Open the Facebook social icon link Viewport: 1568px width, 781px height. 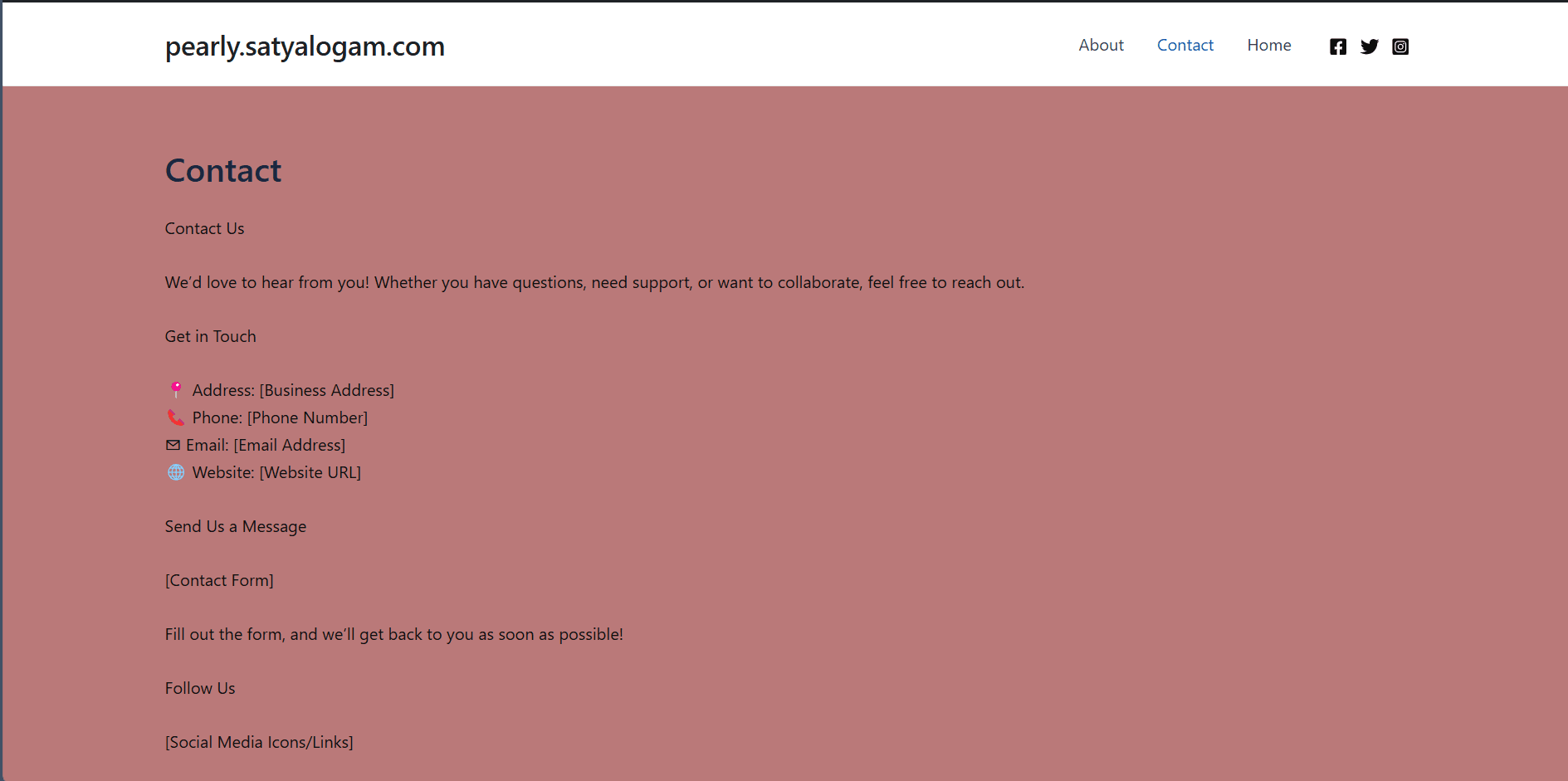pos(1338,46)
